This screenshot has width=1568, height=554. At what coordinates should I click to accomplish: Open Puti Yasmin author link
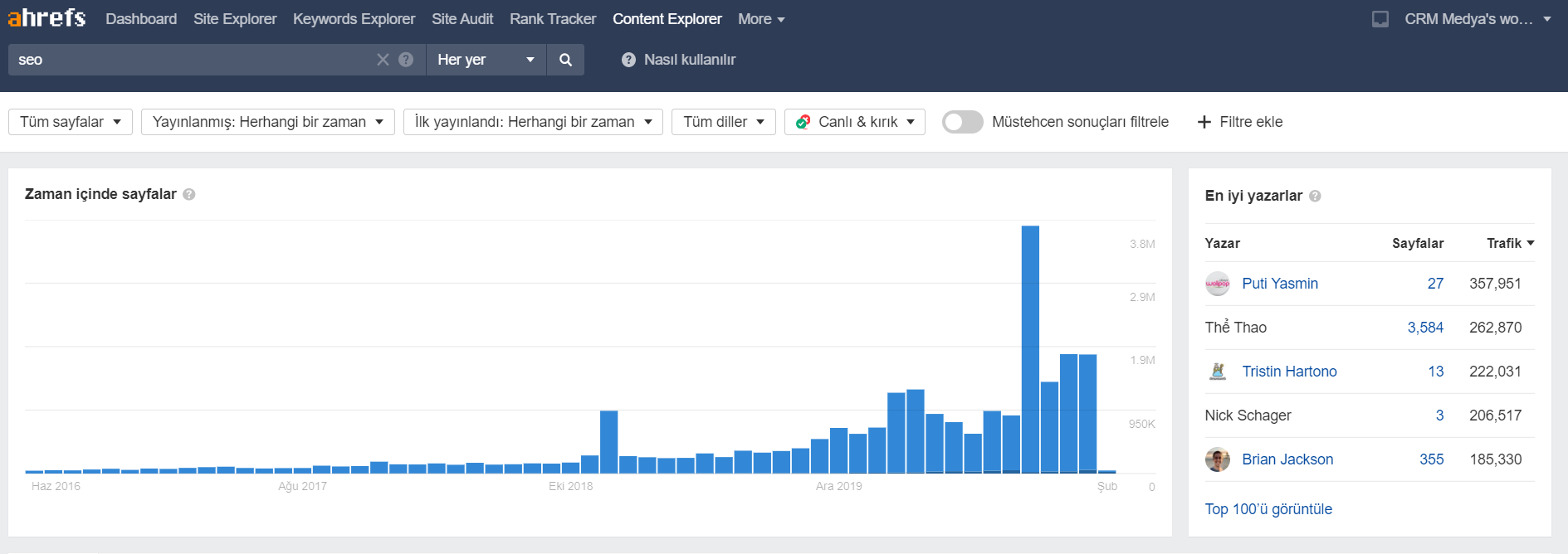pos(1279,284)
